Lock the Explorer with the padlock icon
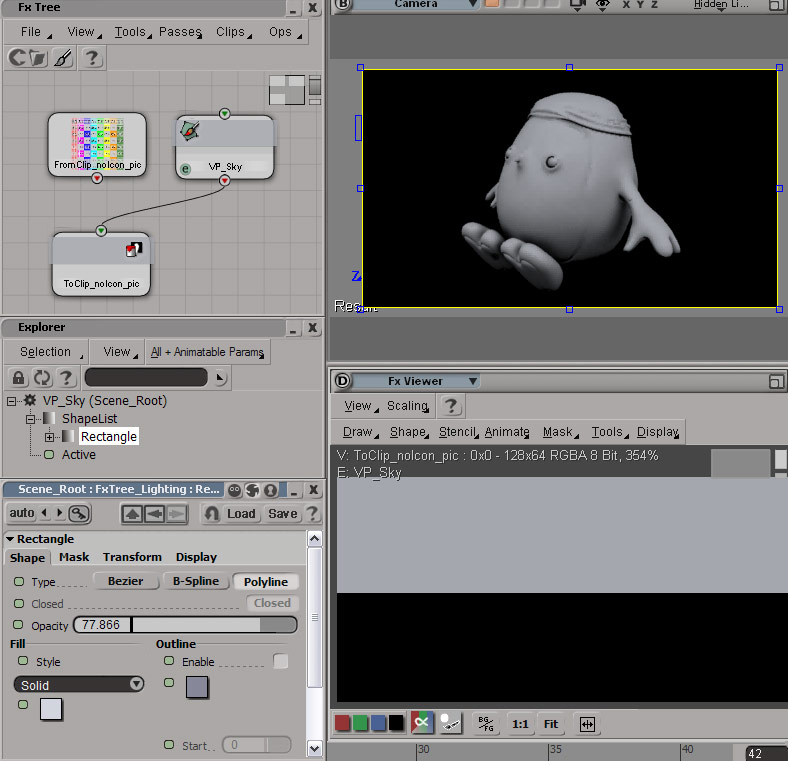 (18, 377)
